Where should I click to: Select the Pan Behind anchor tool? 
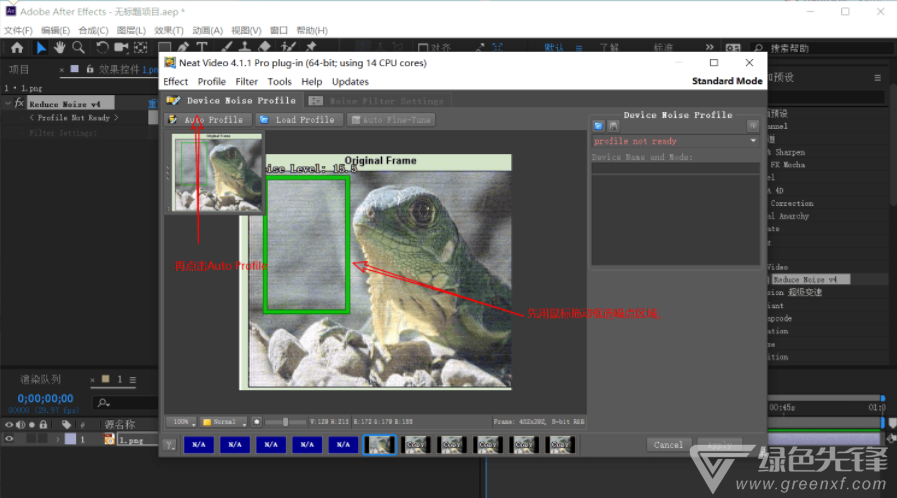coord(141,47)
